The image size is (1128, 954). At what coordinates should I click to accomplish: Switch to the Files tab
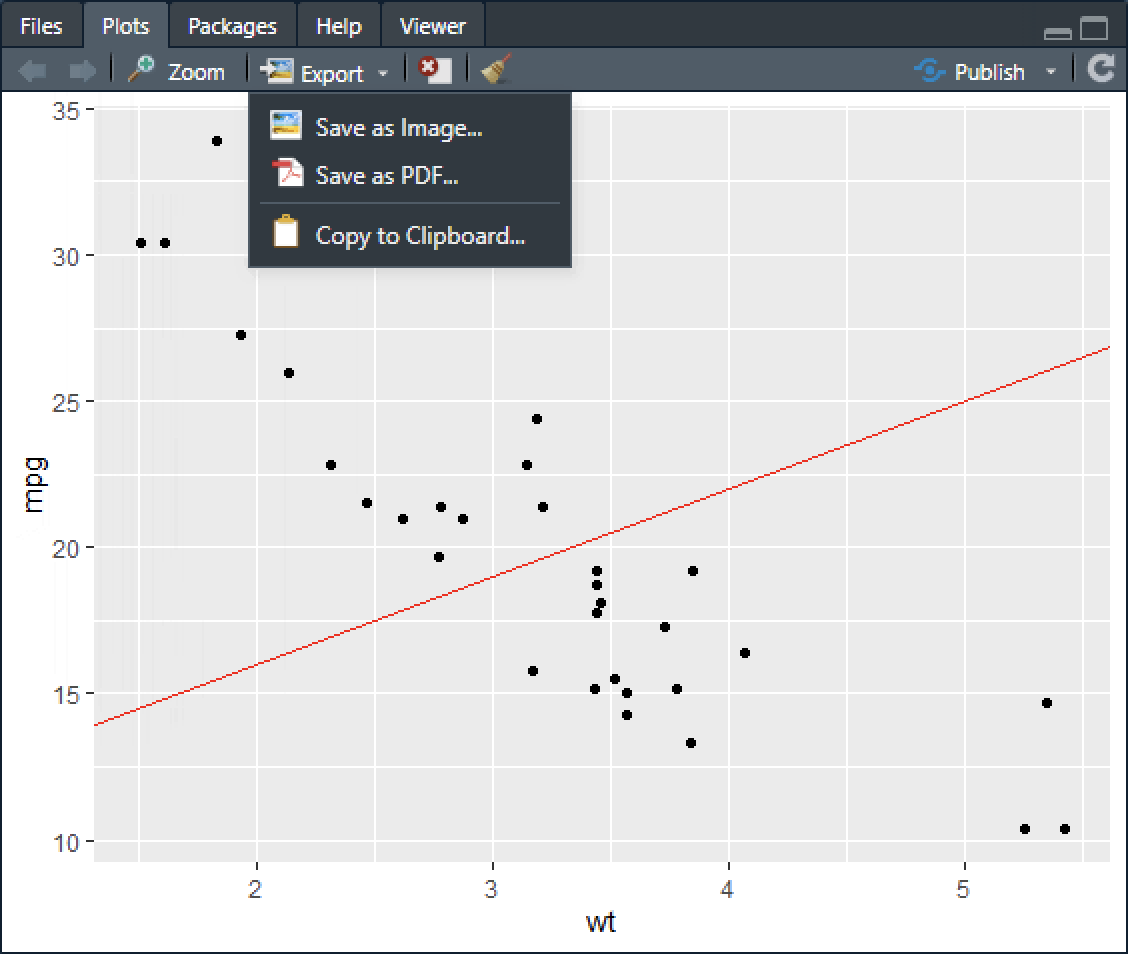[42, 27]
